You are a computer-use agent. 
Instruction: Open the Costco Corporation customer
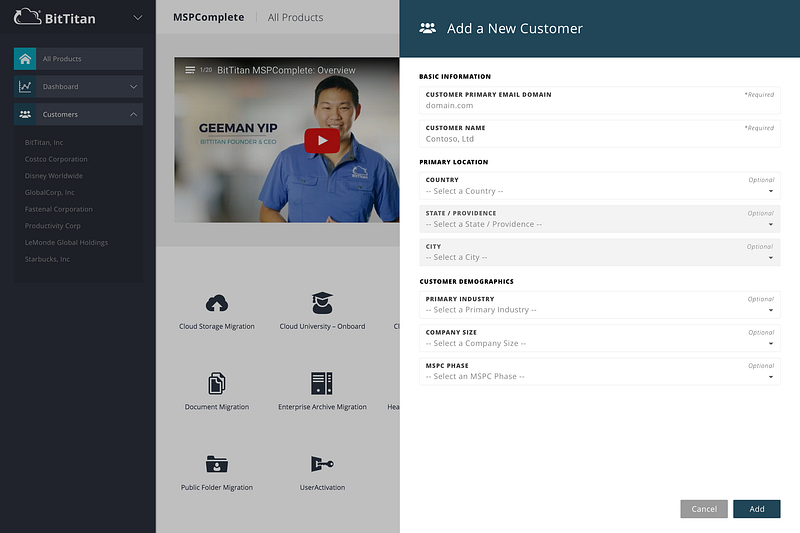56,159
